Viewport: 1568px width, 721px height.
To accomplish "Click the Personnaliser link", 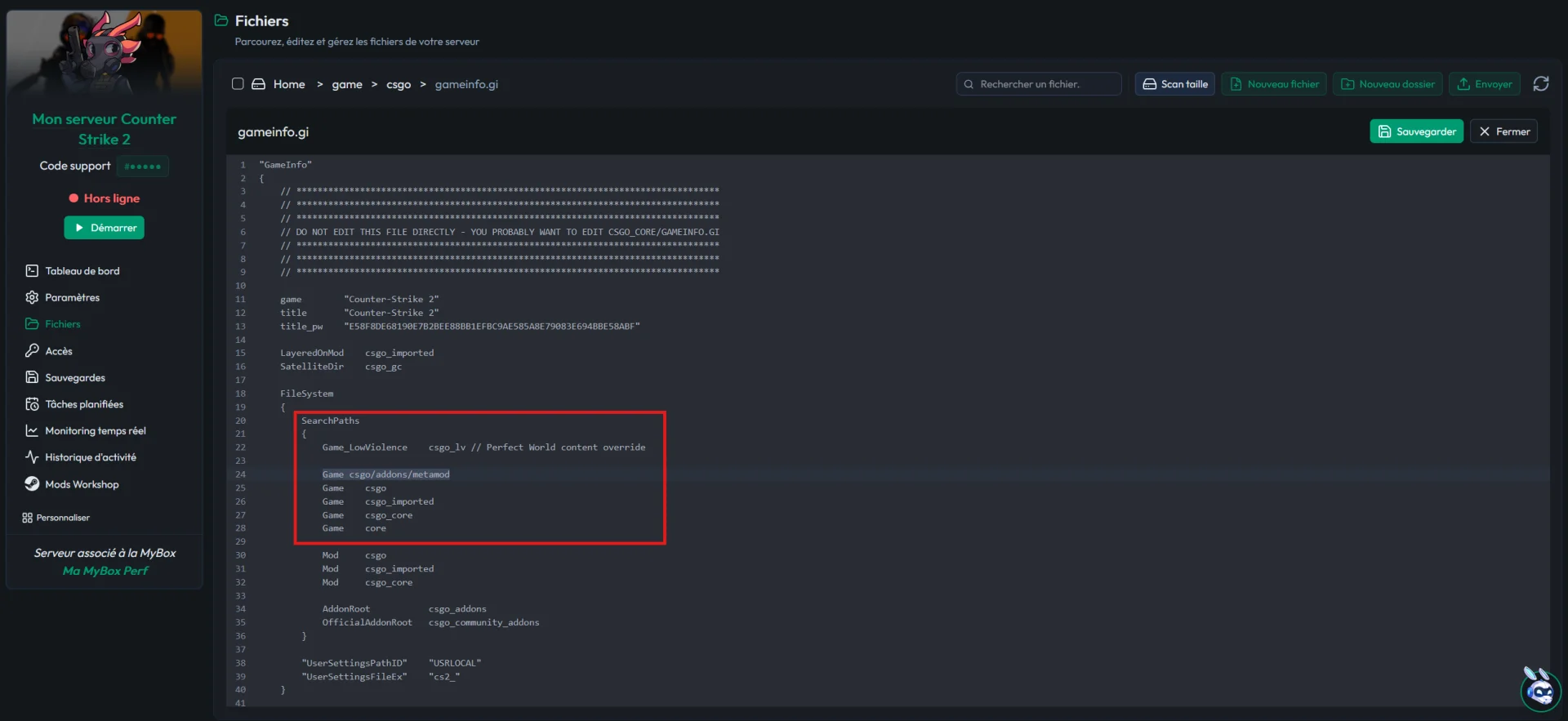I will (x=63, y=518).
